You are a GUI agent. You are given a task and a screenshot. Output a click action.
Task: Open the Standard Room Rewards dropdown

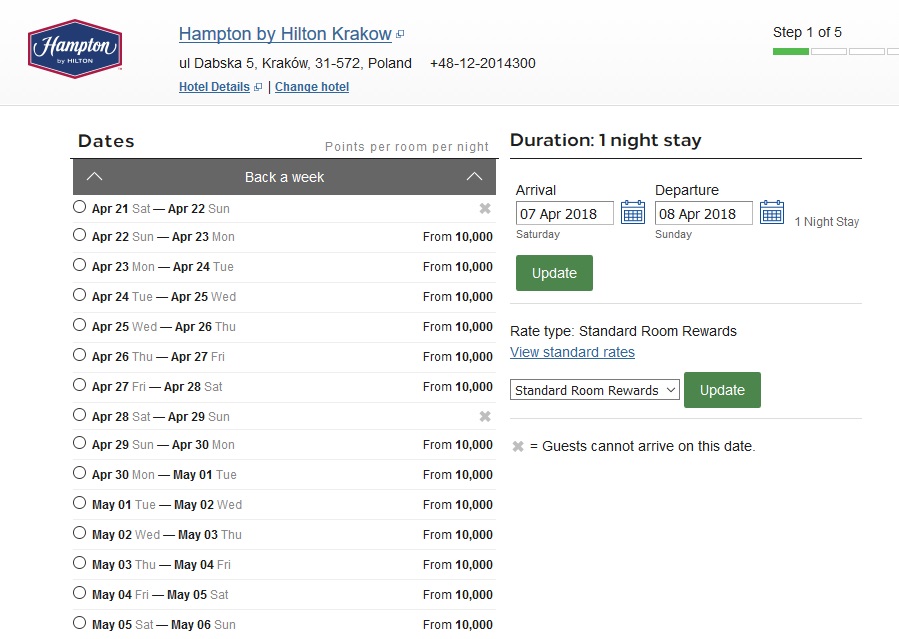[x=594, y=390]
